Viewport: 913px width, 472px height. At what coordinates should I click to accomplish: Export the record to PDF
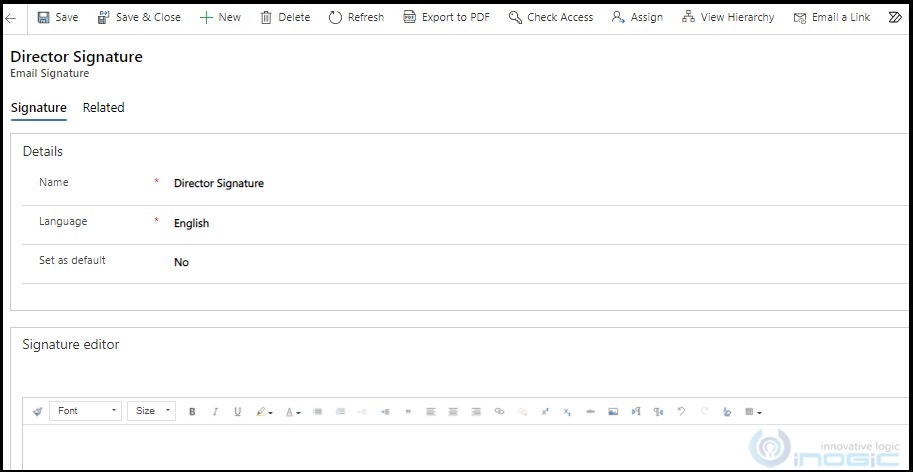click(x=446, y=17)
